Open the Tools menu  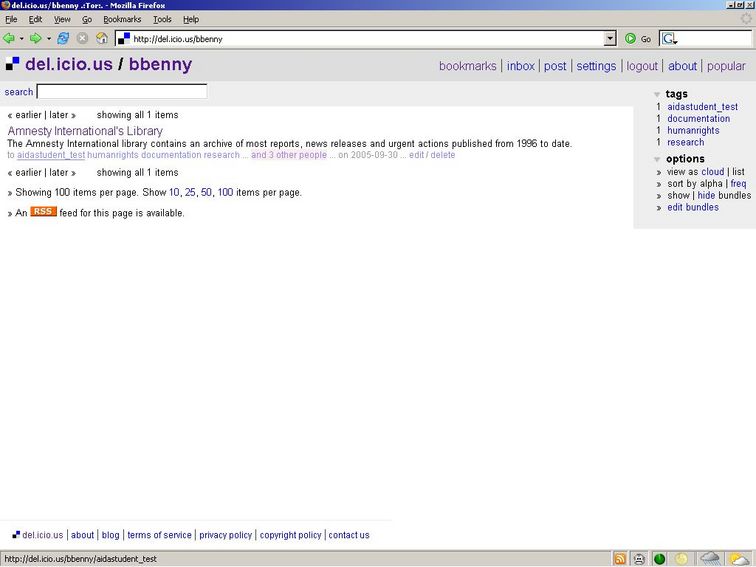point(162,19)
